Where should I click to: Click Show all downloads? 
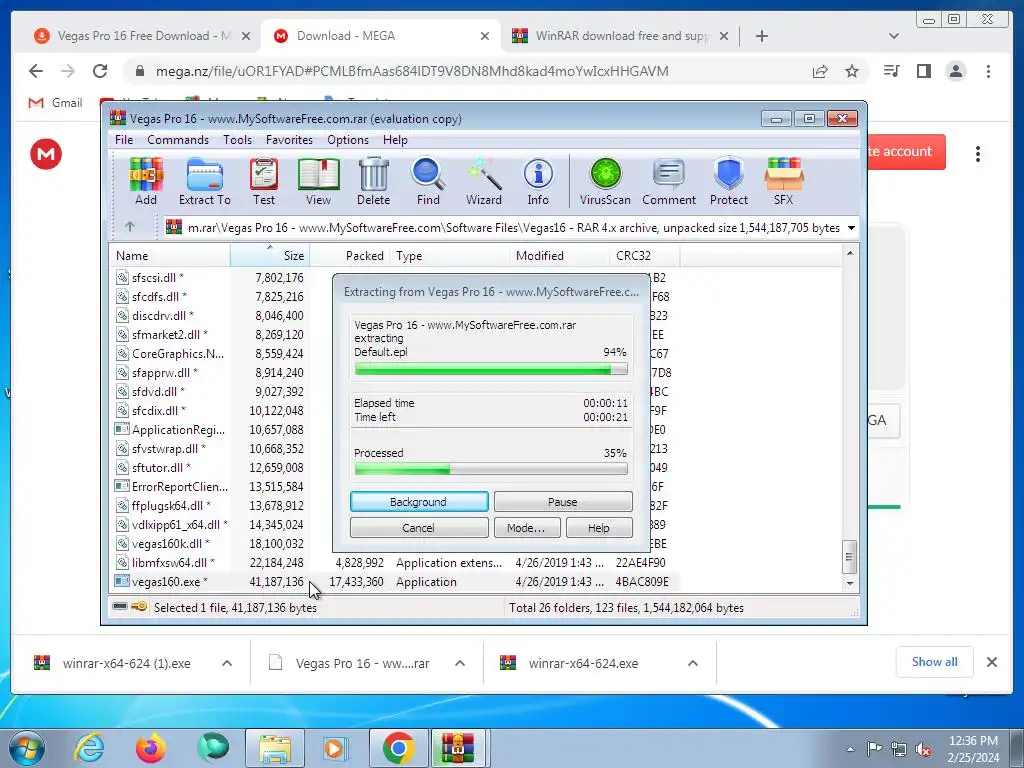point(935,662)
